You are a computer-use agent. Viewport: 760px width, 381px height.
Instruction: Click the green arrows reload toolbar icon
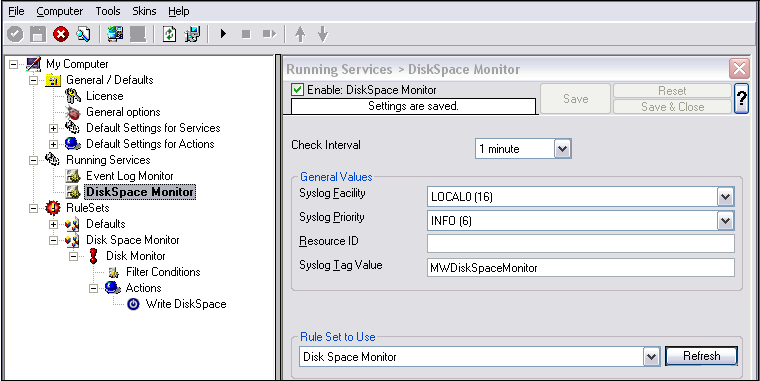tap(169, 34)
